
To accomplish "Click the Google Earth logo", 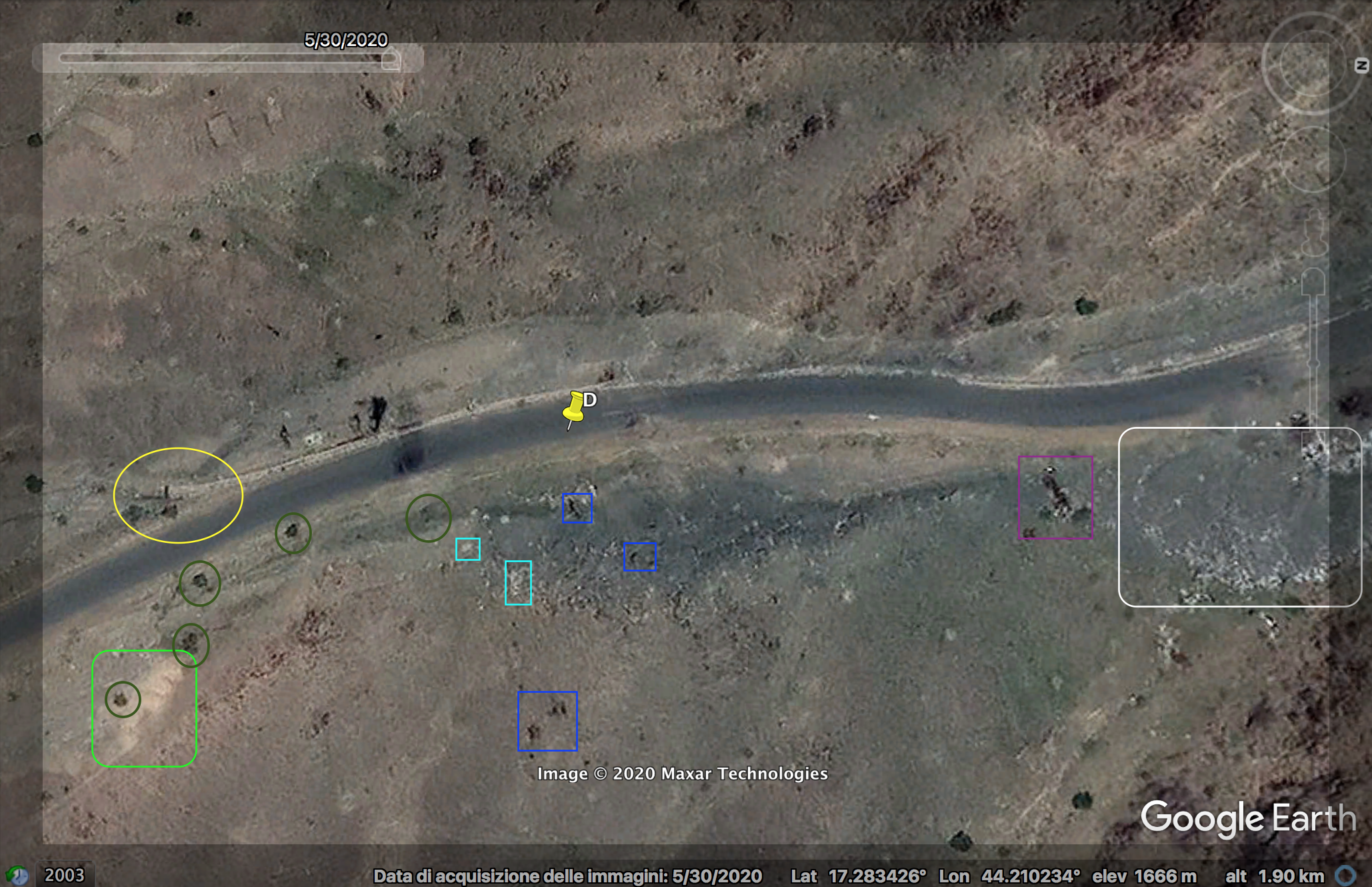I will (x=1248, y=818).
